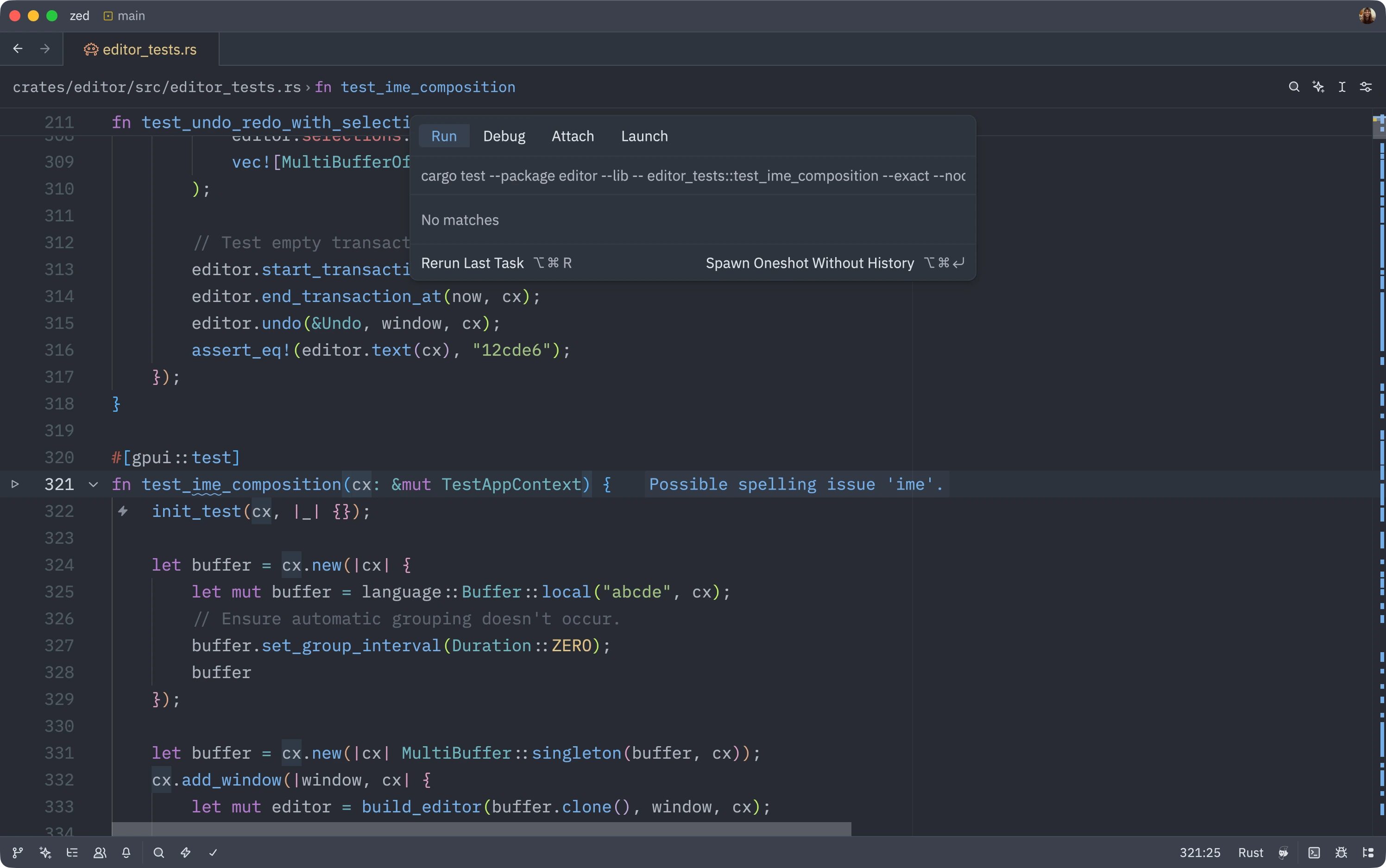Open the editor controls sliders icon
This screenshot has height=868, width=1386.
[x=1366, y=87]
